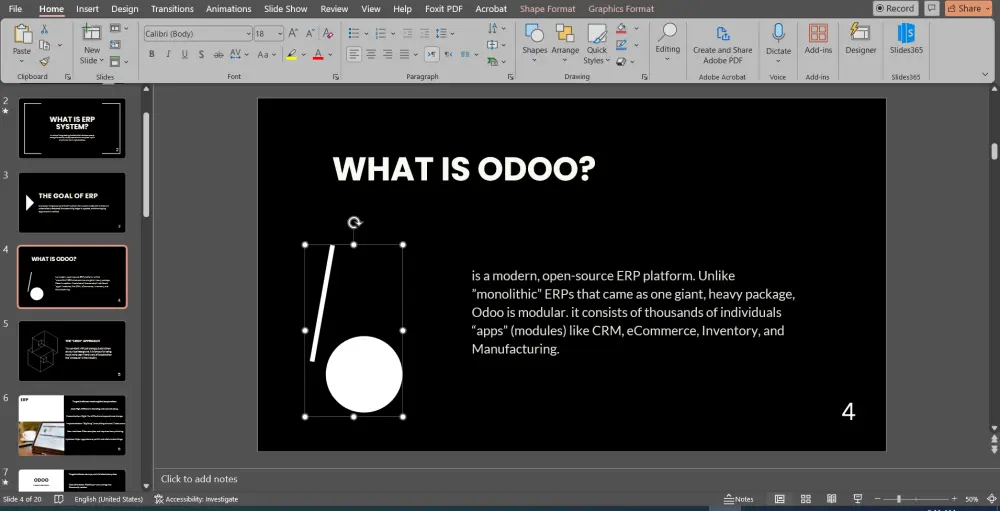The height and width of the screenshot is (511, 1000).
Task: Start Slide Show from status bar icon
Action: 858,499
